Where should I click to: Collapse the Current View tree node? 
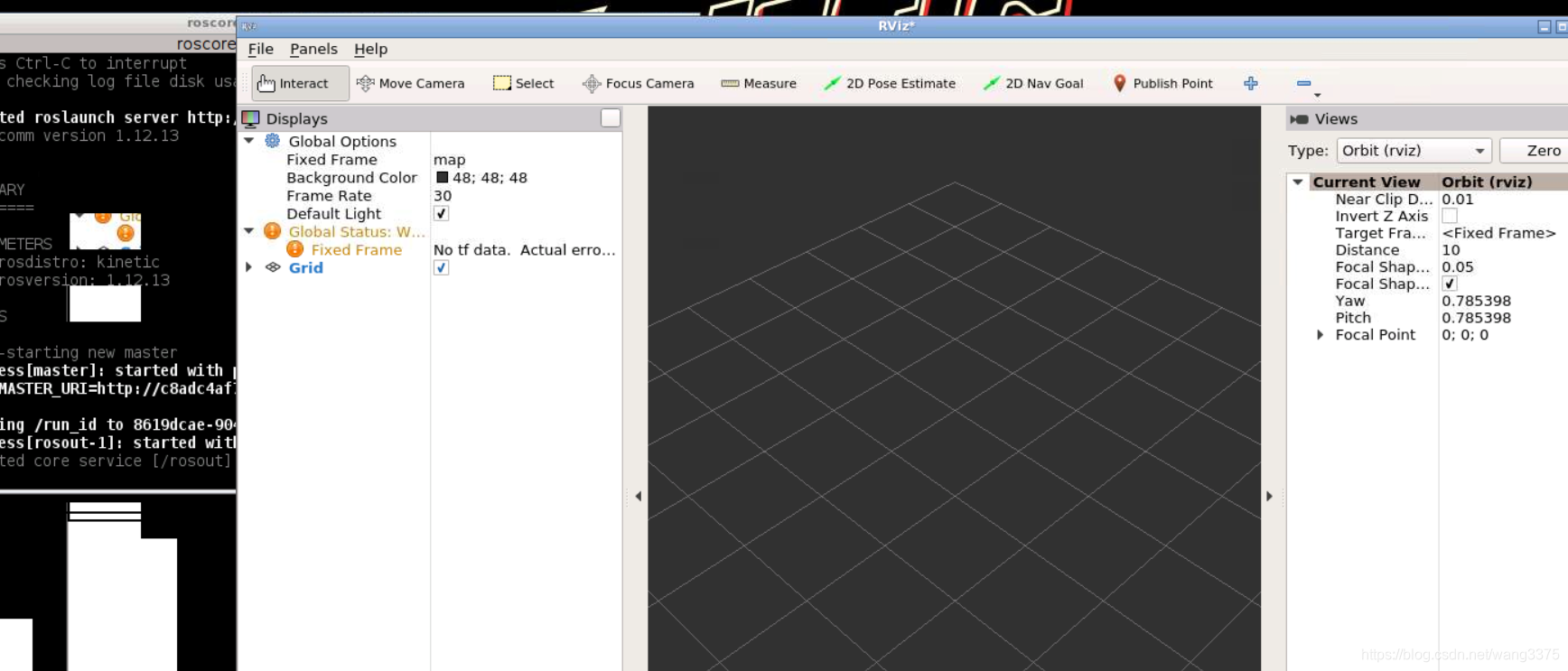1298,182
